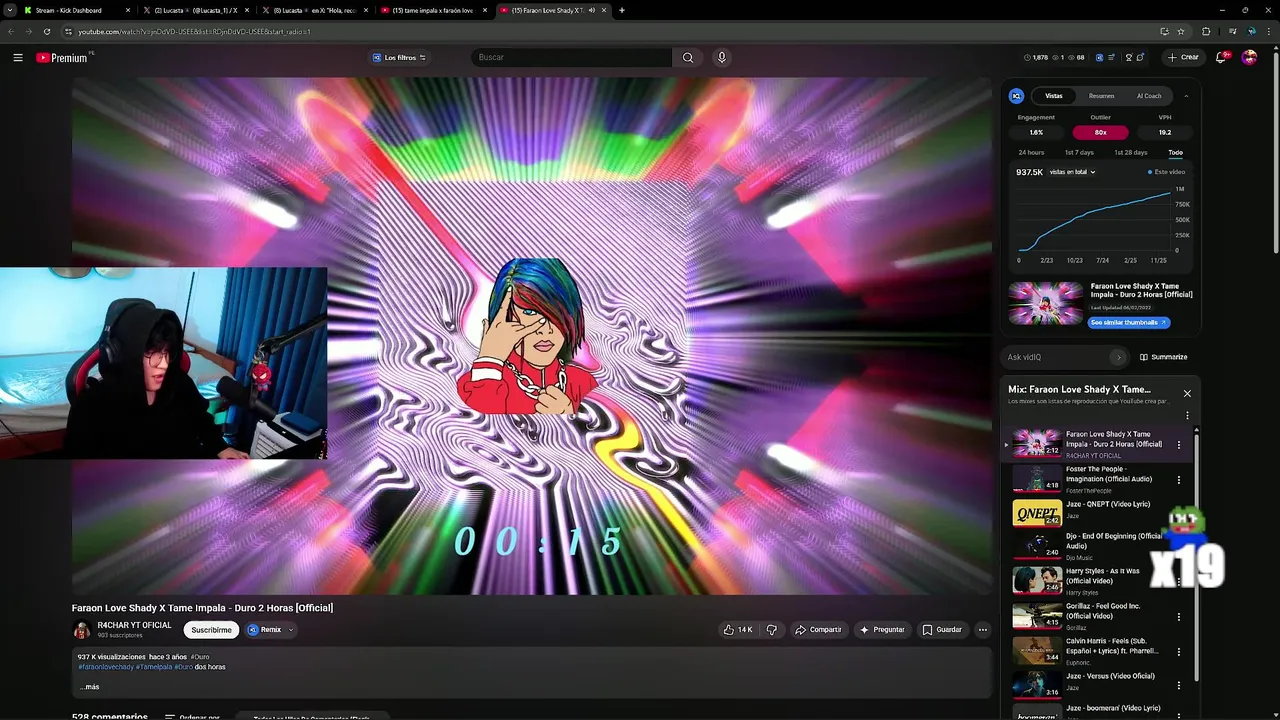This screenshot has height=720, width=1280.
Task: Open the YouTube hamburger guide menu
Action: (18, 57)
